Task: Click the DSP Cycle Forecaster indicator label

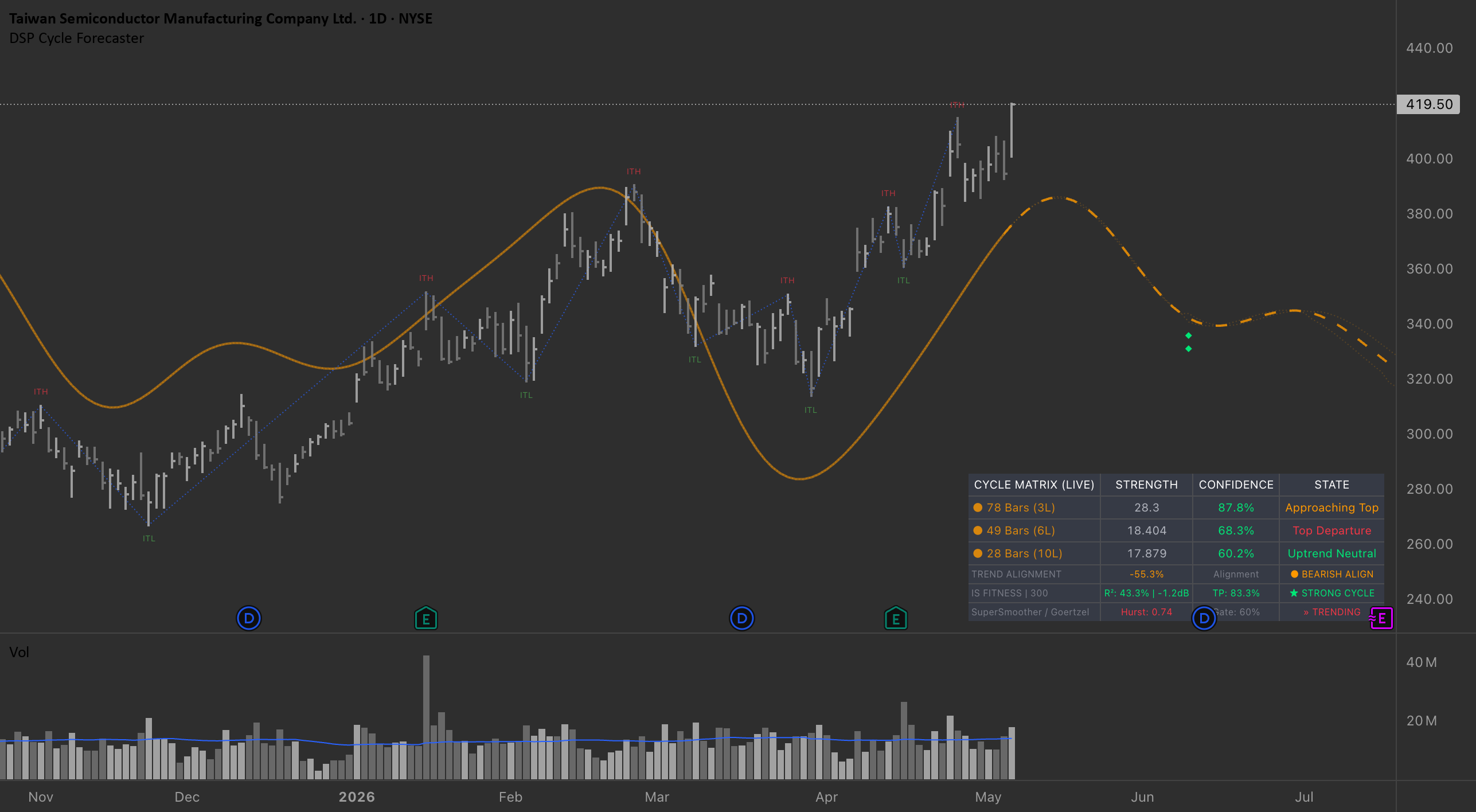Action: point(77,38)
